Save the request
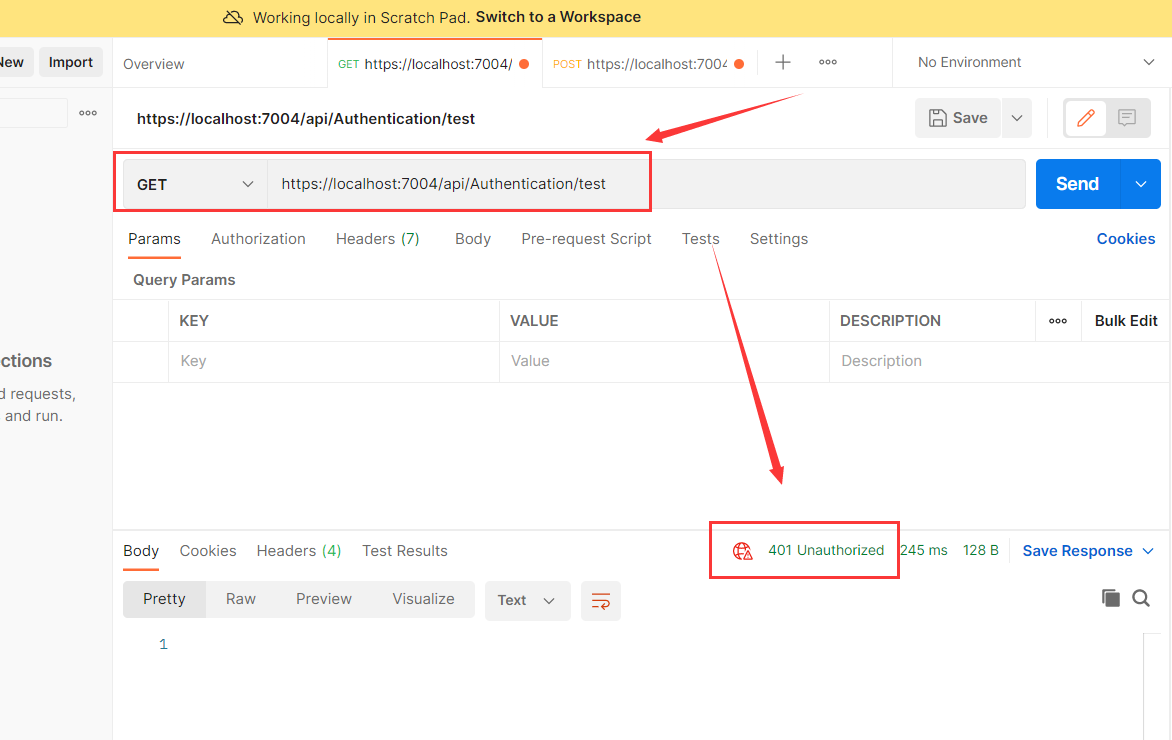This screenshot has width=1172, height=740. [x=957, y=117]
